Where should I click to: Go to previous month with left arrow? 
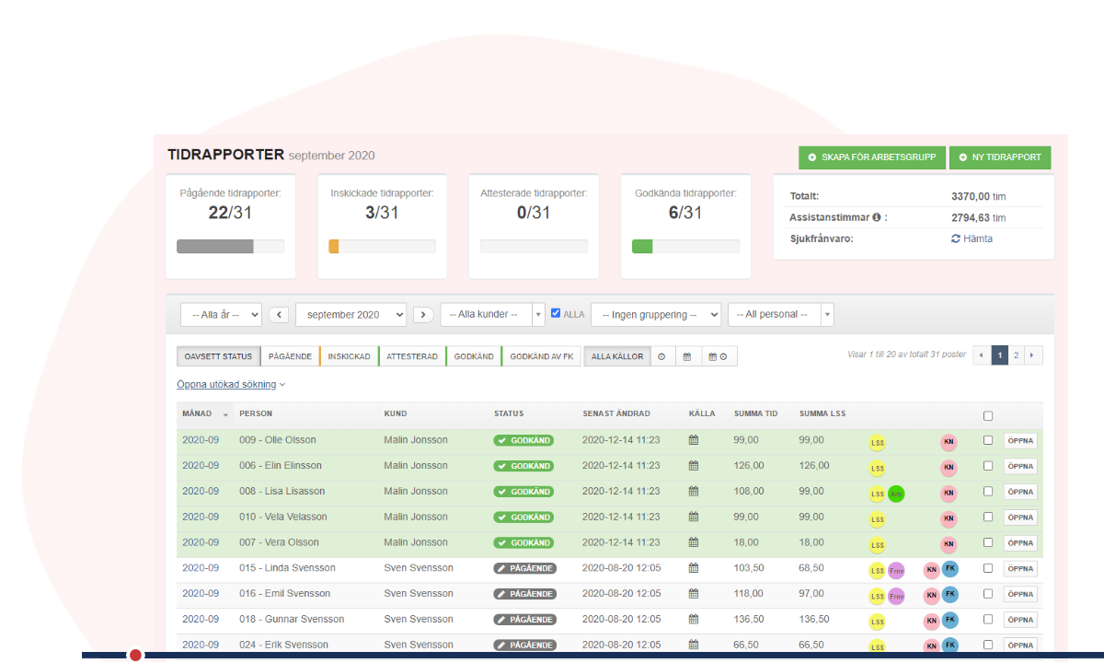tap(279, 314)
